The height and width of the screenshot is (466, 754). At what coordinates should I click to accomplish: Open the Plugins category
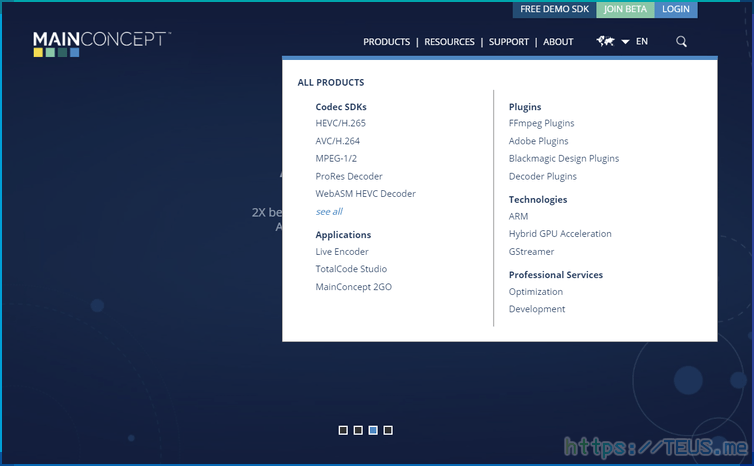click(525, 107)
